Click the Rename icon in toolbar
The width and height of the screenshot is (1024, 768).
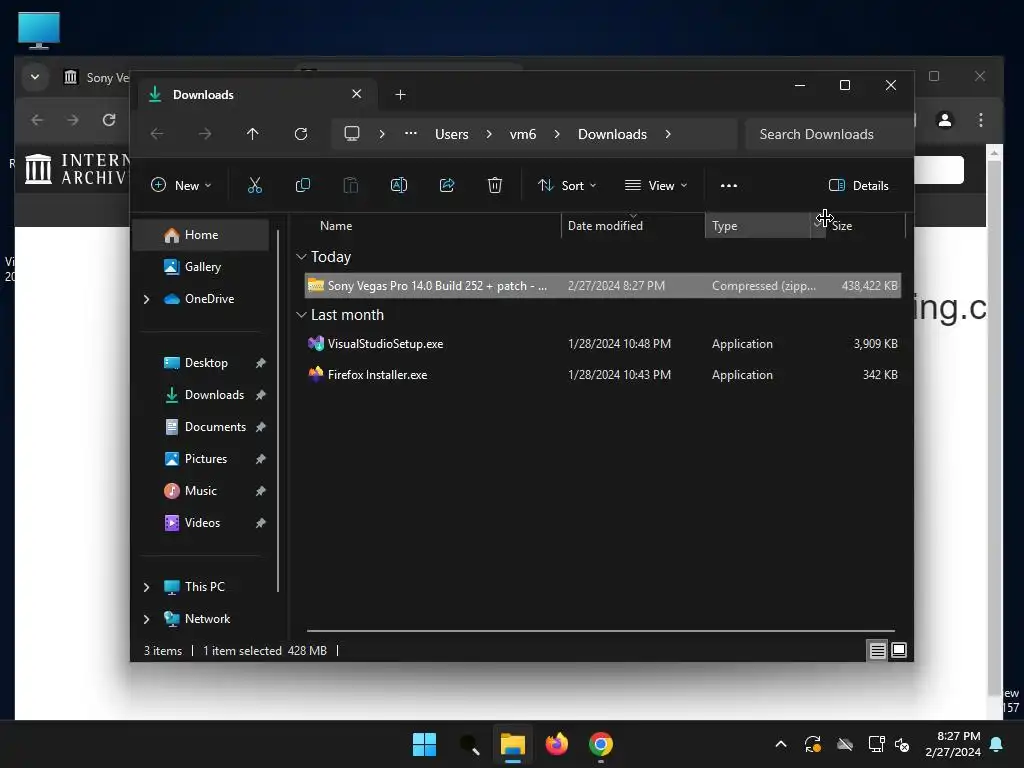click(x=398, y=185)
